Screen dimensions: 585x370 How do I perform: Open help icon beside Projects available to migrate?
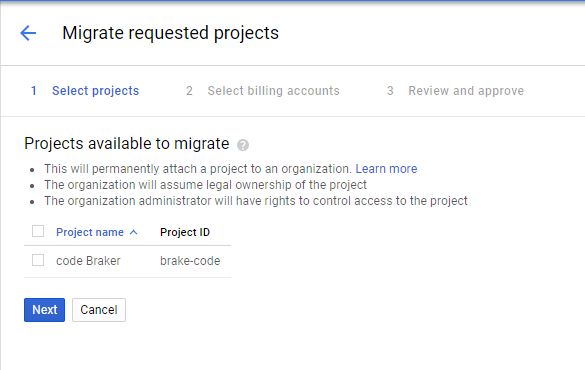[243, 145]
